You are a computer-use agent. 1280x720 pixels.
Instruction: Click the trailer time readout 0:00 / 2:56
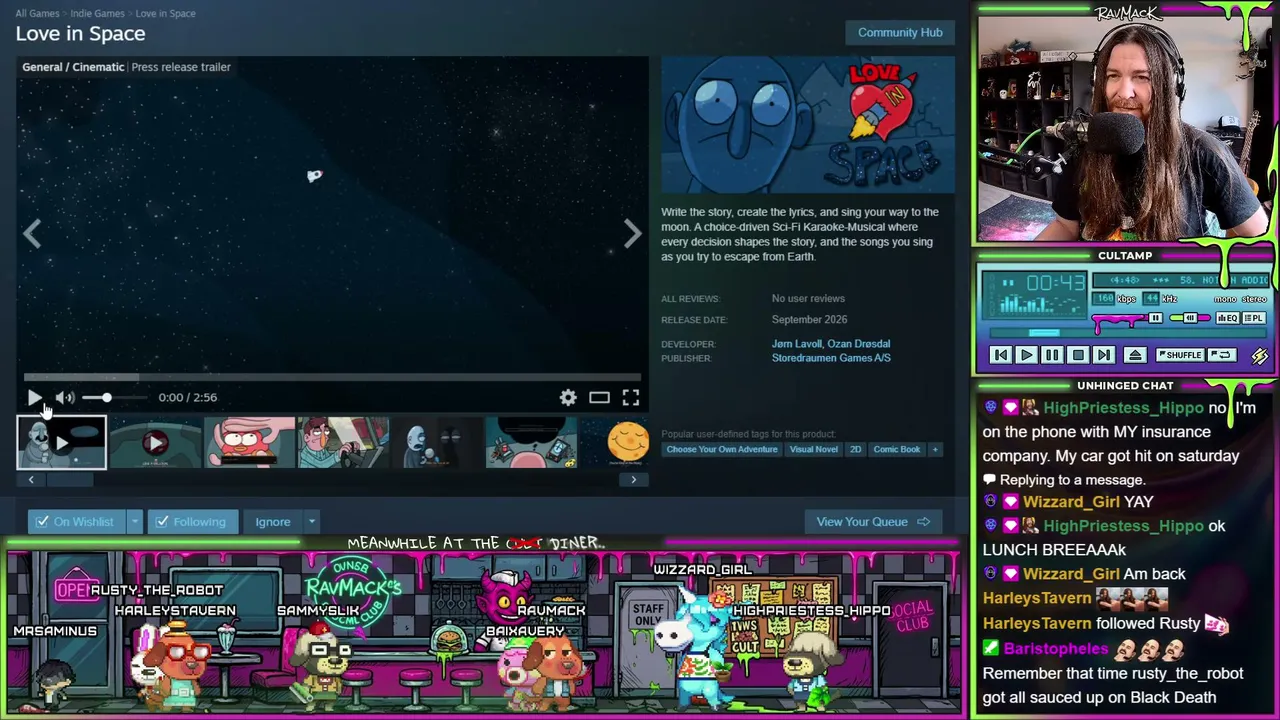tap(187, 397)
